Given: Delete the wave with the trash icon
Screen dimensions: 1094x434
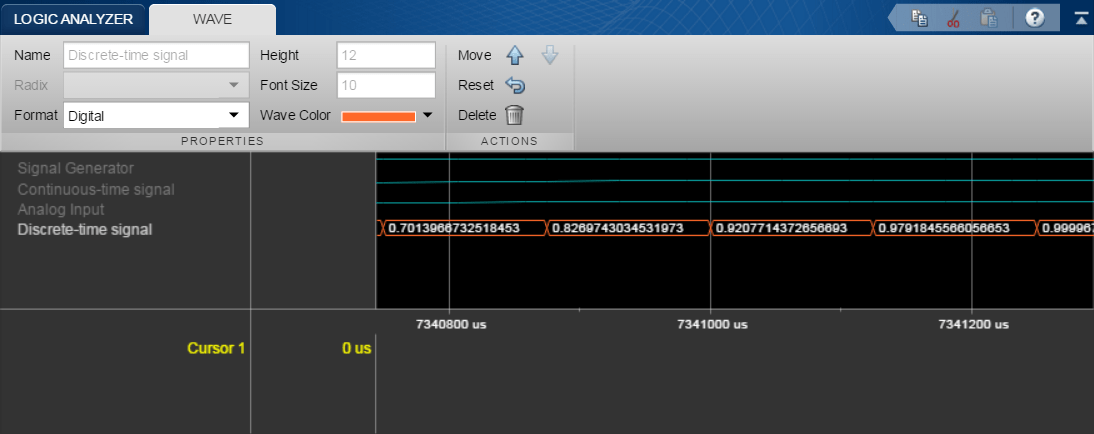Looking at the screenshot, I should (x=514, y=115).
